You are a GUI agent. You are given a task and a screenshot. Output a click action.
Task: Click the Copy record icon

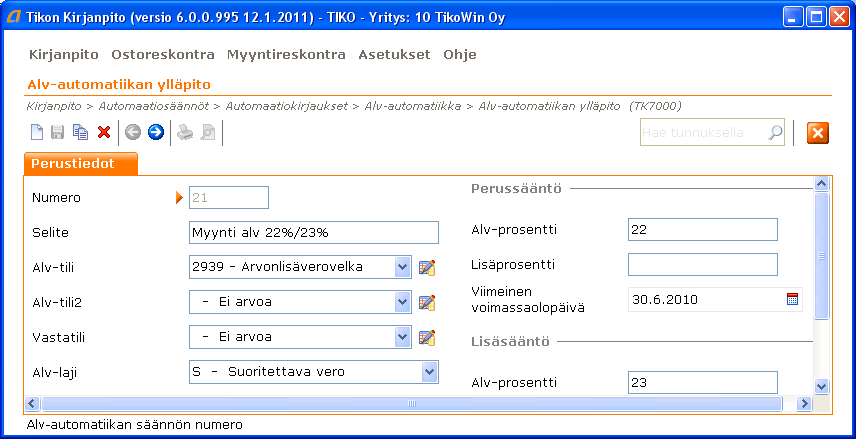pyautogui.click(x=80, y=132)
